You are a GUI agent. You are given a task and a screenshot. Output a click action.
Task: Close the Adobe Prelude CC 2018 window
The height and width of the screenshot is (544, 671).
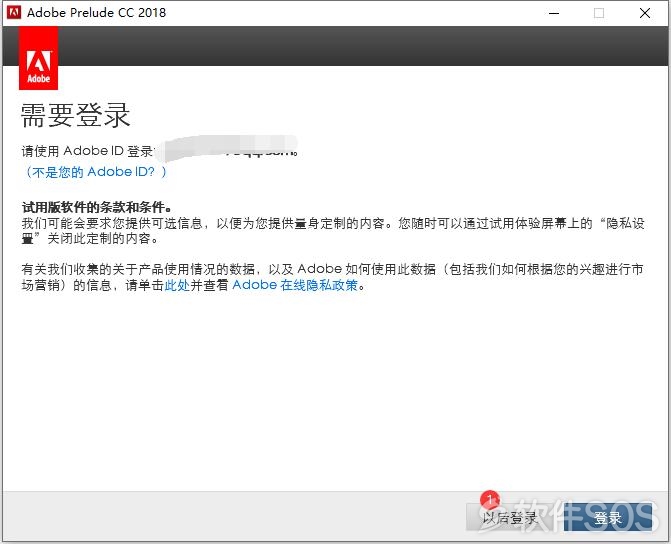tap(644, 13)
